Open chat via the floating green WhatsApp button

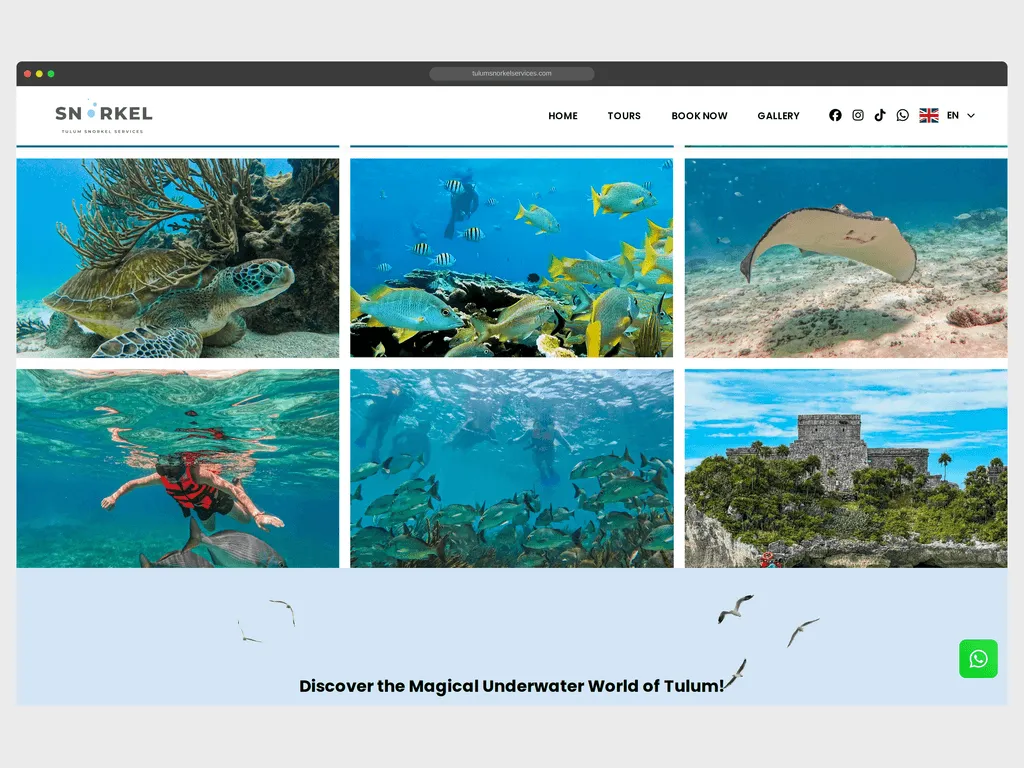(x=978, y=659)
